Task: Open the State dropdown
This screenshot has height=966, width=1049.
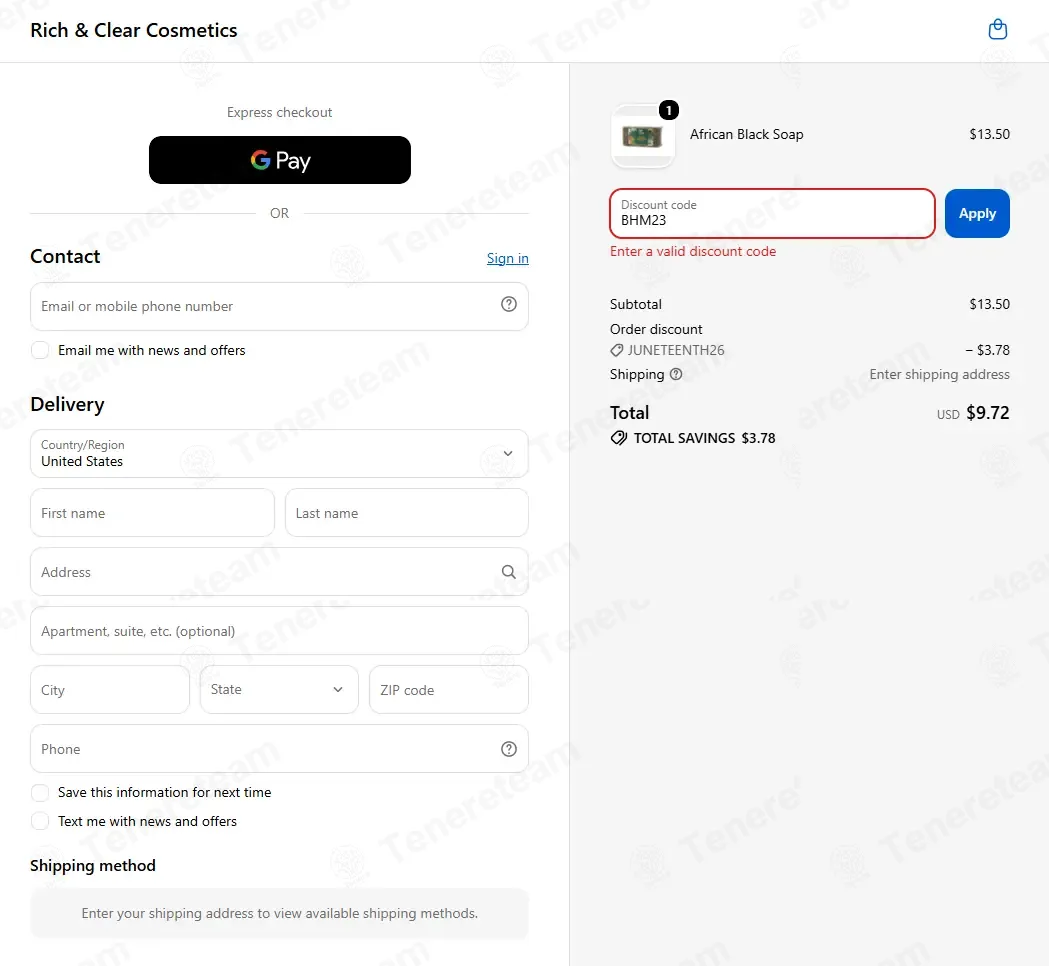Action: tap(279, 690)
